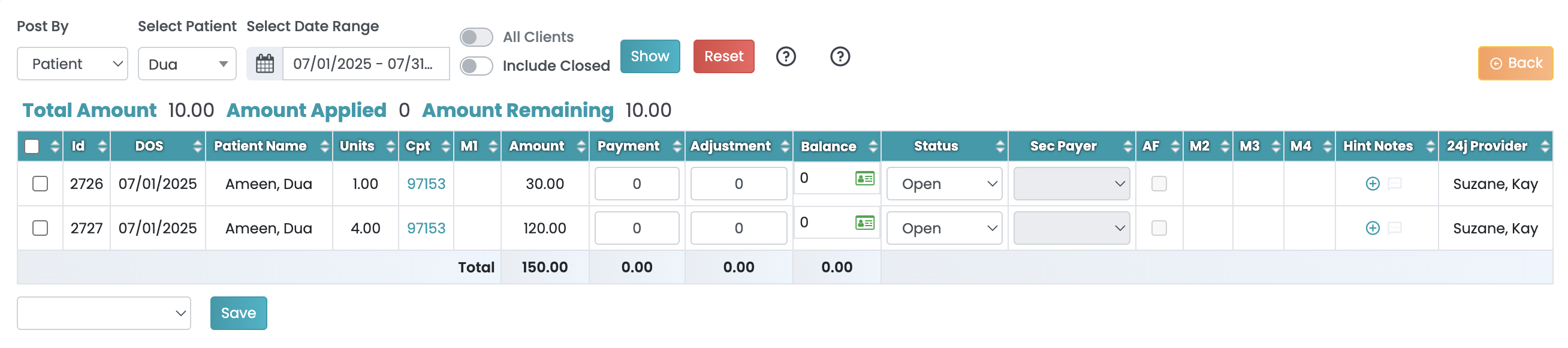Toggle the All Clients switch

[x=476, y=37]
